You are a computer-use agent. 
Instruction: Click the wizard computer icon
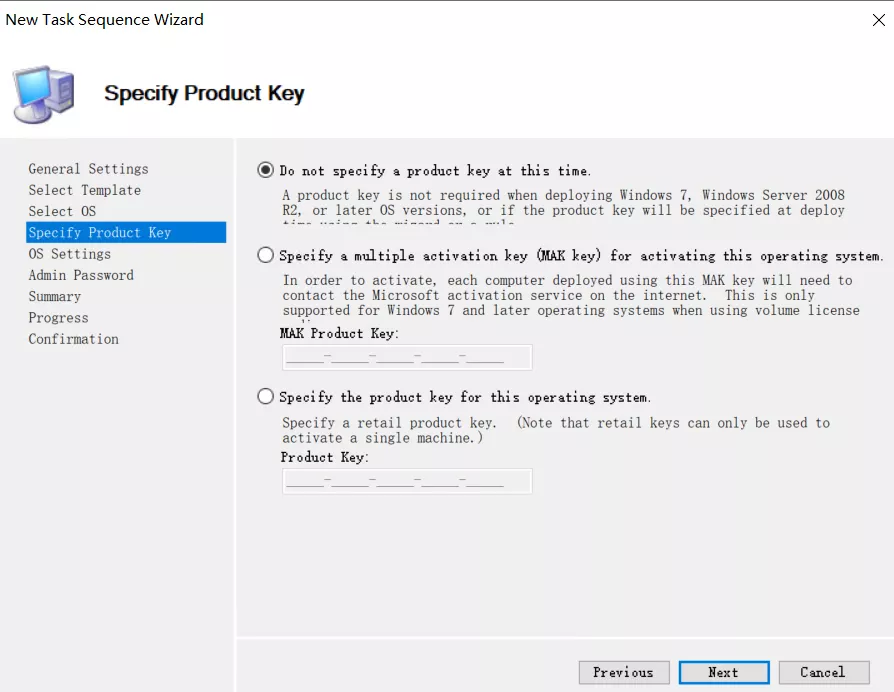(x=44, y=93)
